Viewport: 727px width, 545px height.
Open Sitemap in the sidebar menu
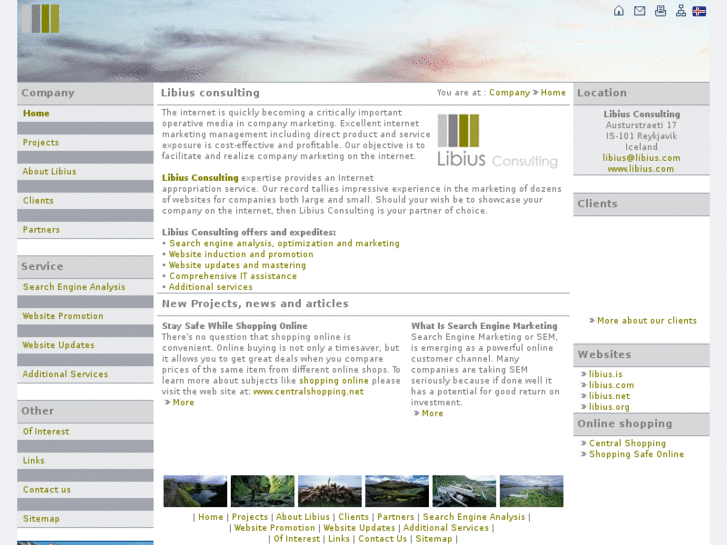41,519
